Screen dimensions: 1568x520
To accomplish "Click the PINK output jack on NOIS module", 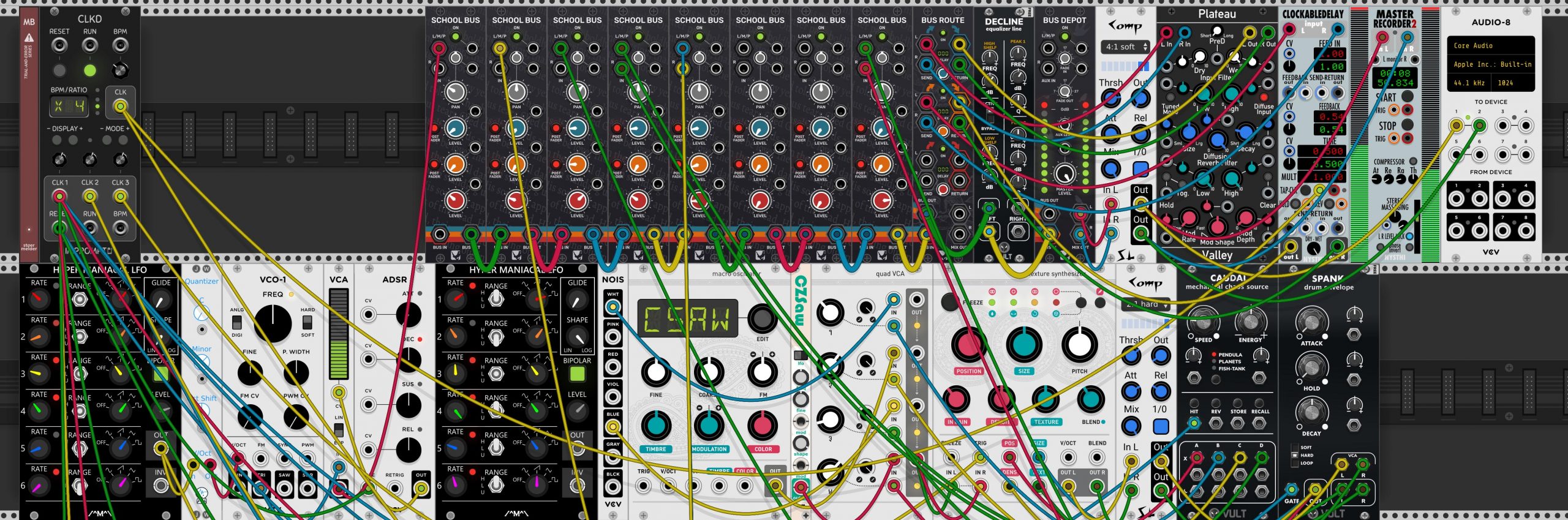I will (612, 337).
